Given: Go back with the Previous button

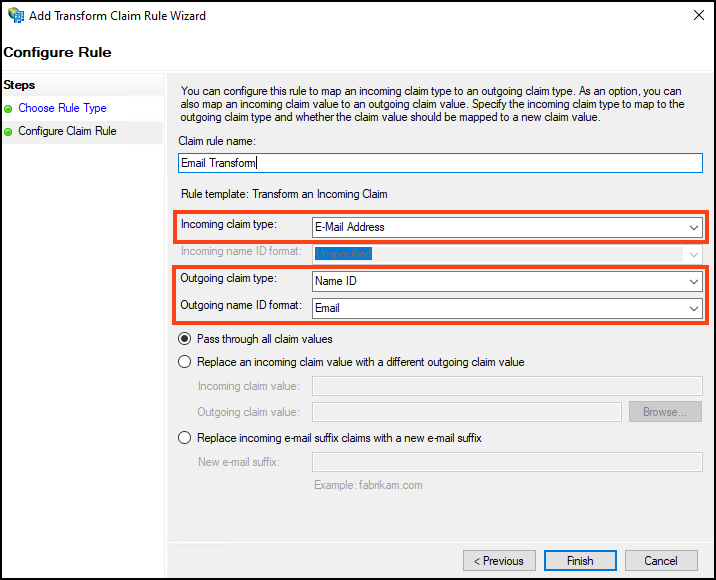Looking at the screenshot, I should (499, 560).
